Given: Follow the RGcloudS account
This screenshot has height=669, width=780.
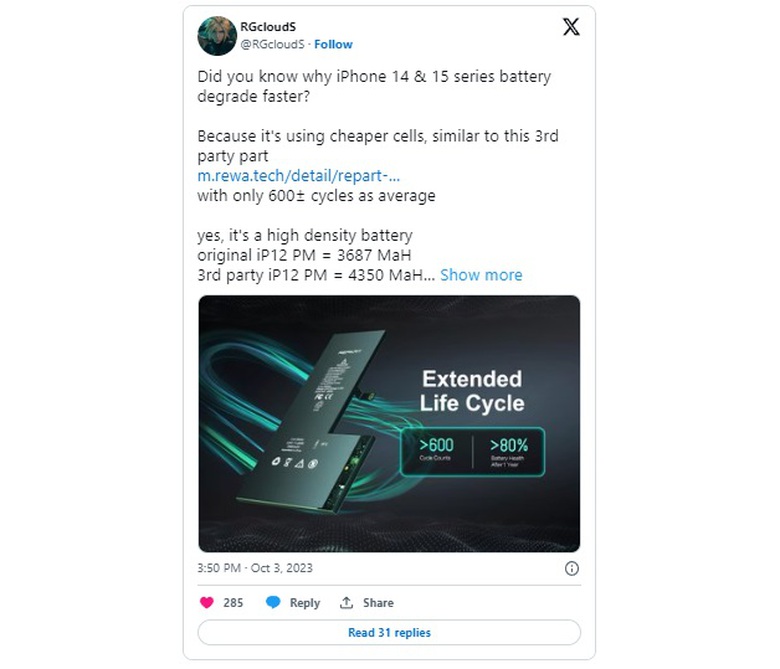Looking at the screenshot, I should (x=333, y=44).
